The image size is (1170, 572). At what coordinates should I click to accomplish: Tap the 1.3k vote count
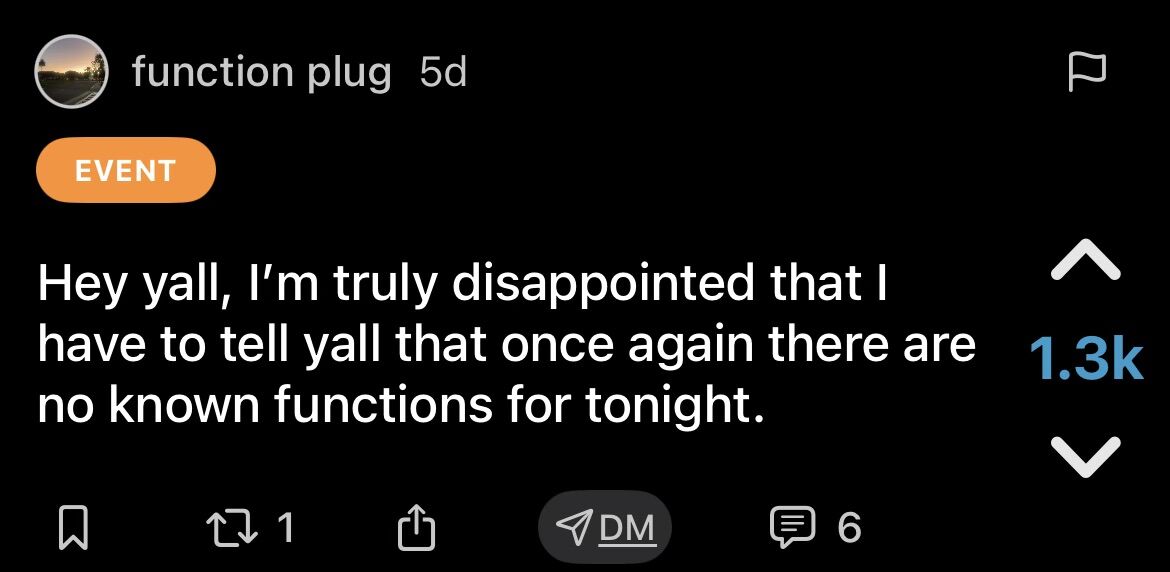pos(1085,360)
